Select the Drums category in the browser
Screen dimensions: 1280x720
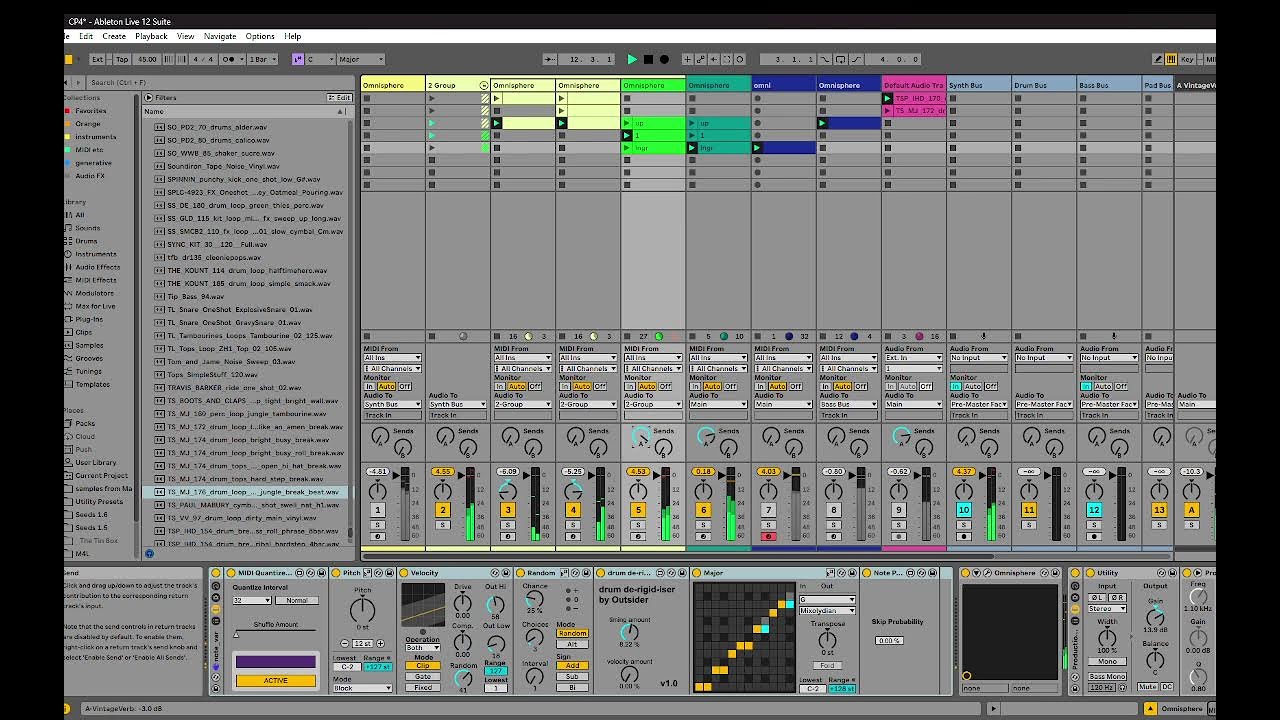click(87, 241)
